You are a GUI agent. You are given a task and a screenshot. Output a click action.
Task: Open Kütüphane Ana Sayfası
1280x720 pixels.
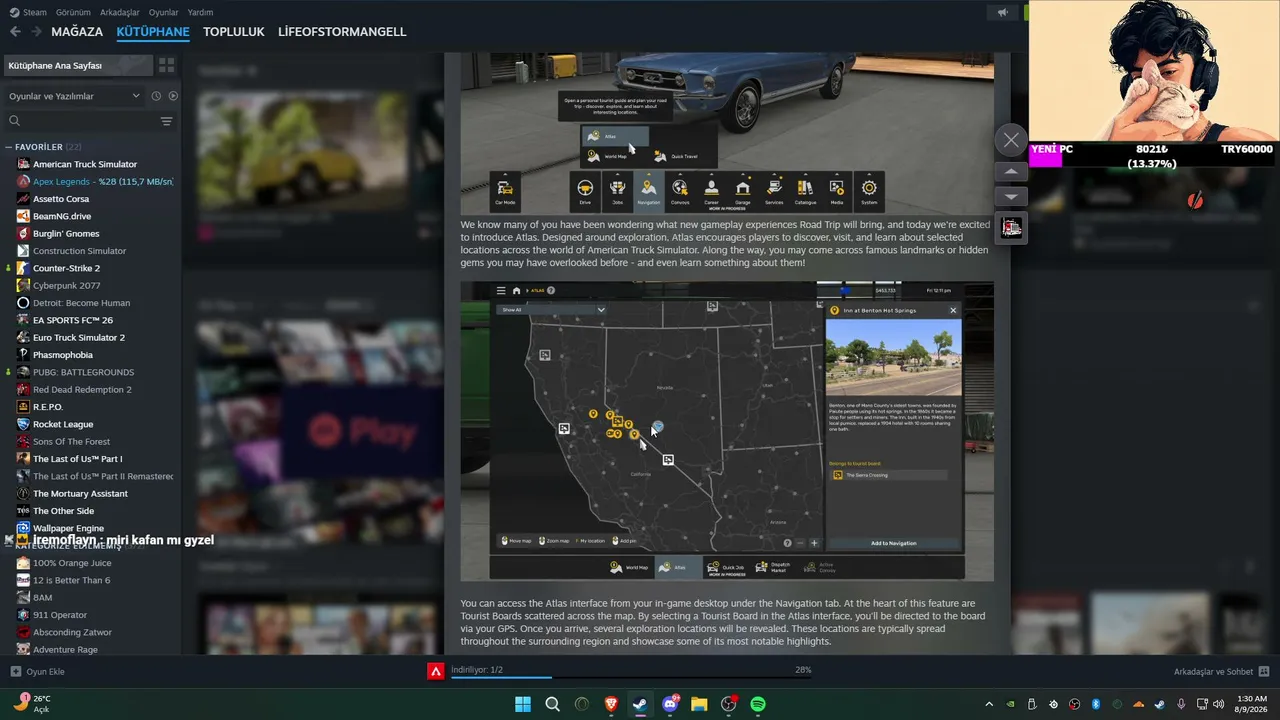coord(77,66)
